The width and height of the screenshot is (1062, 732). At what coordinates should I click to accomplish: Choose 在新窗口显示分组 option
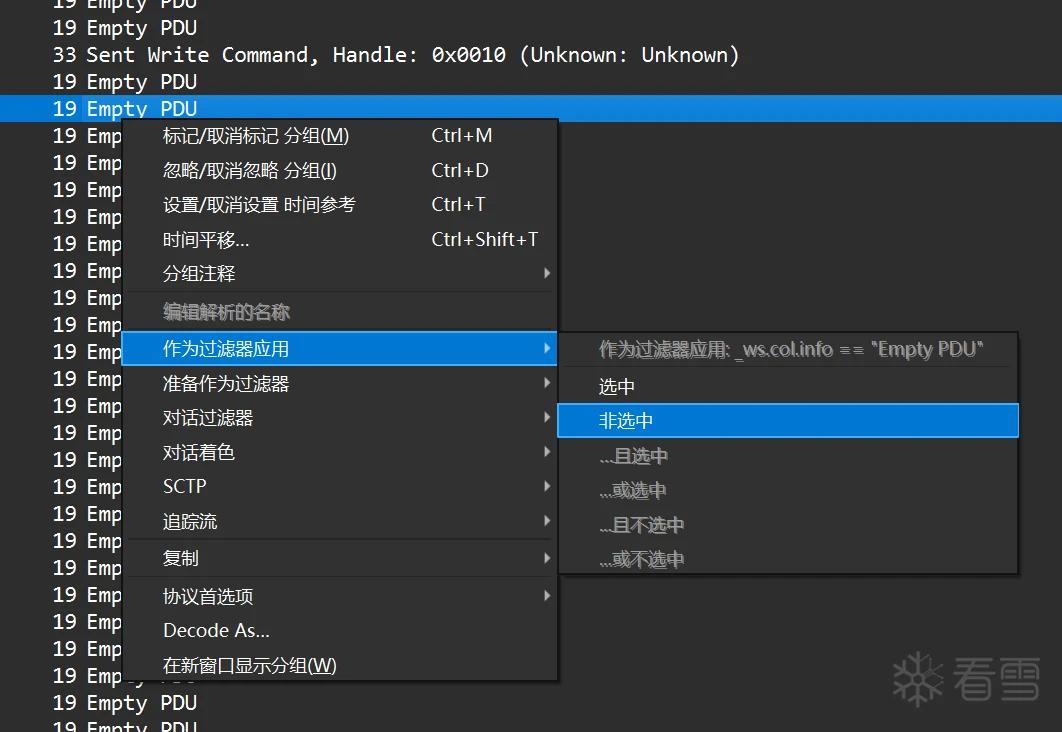pyautogui.click(x=340, y=665)
